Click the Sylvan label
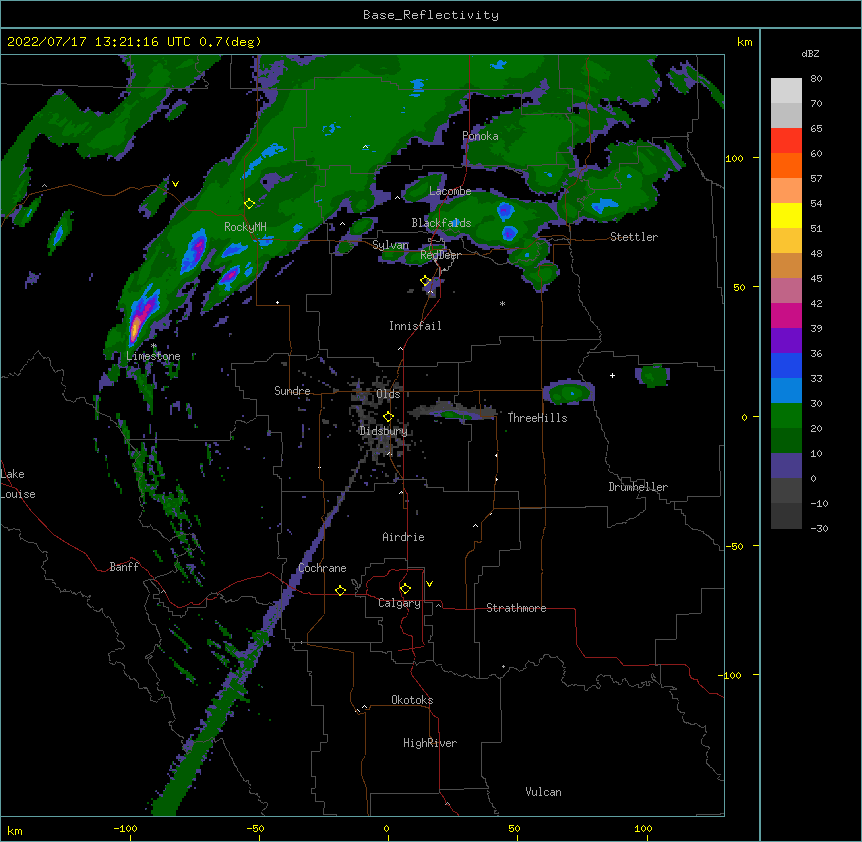 [390, 245]
